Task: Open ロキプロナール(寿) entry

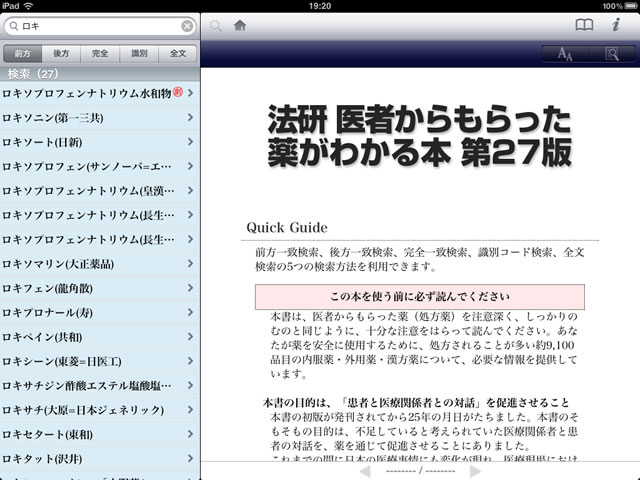Action: (100, 313)
